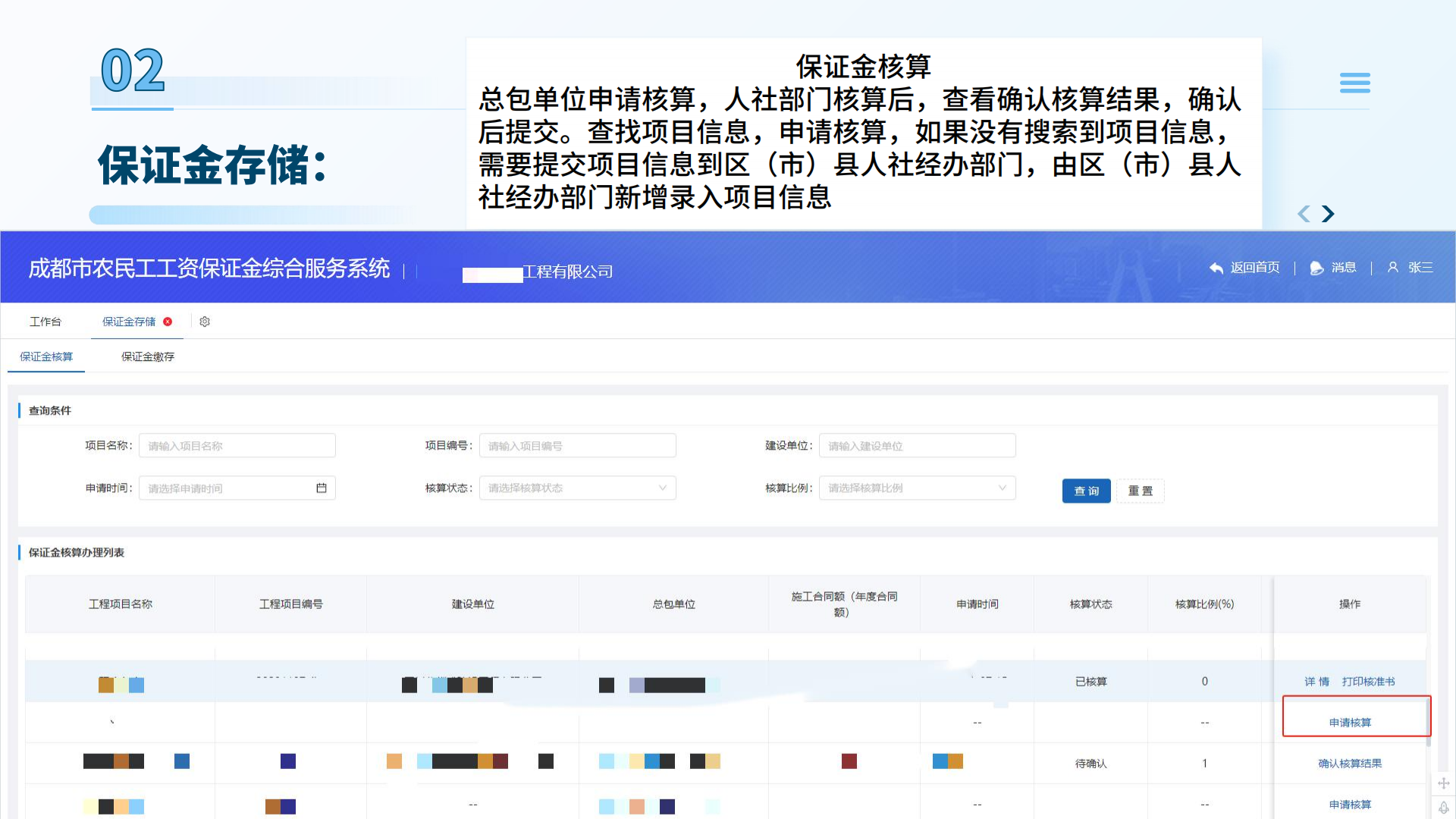Open the 核算比例 dropdown
1456x819 pixels.
pyautogui.click(x=1003, y=488)
